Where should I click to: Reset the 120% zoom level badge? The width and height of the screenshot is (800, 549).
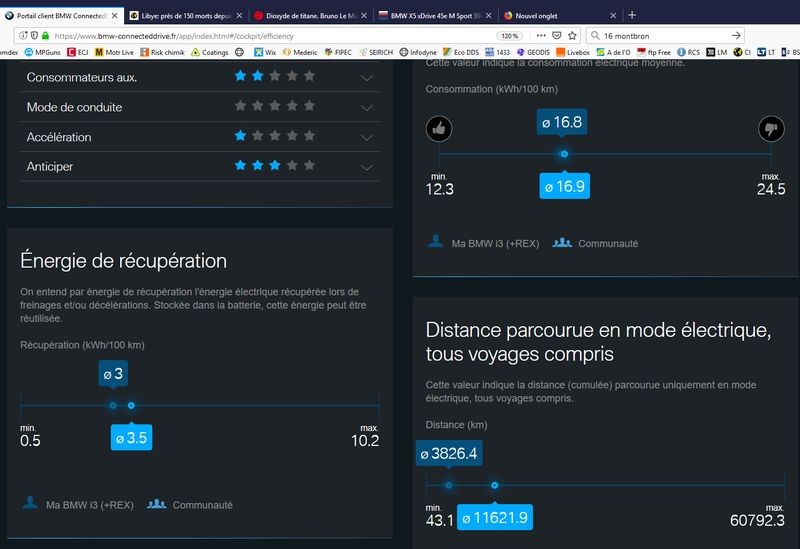pyautogui.click(x=509, y=36)
